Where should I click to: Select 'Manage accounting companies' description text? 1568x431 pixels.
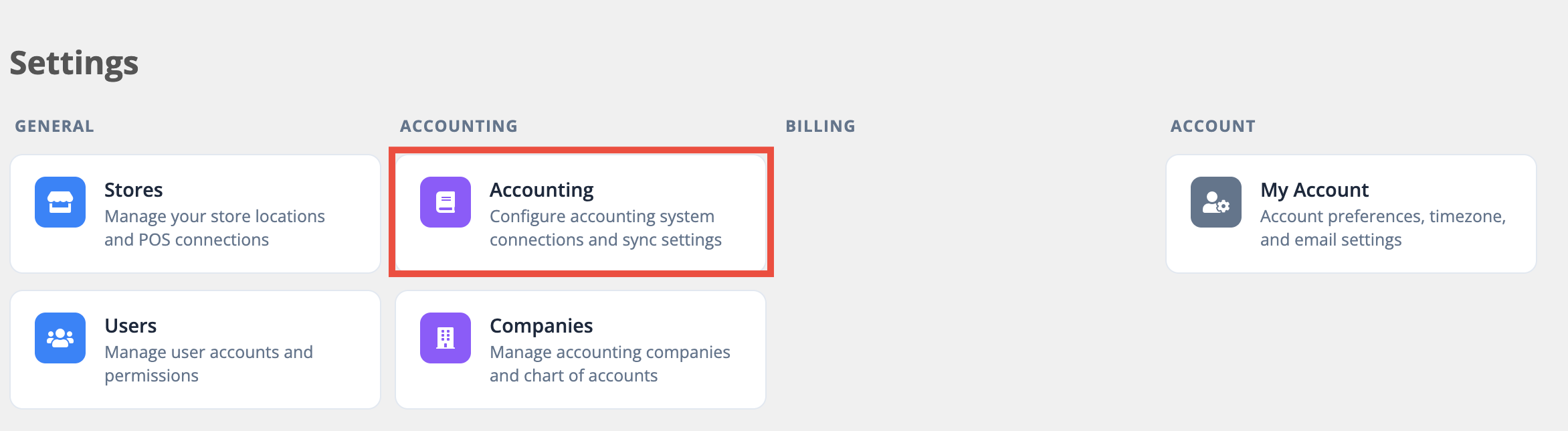[x=610, y=364]
